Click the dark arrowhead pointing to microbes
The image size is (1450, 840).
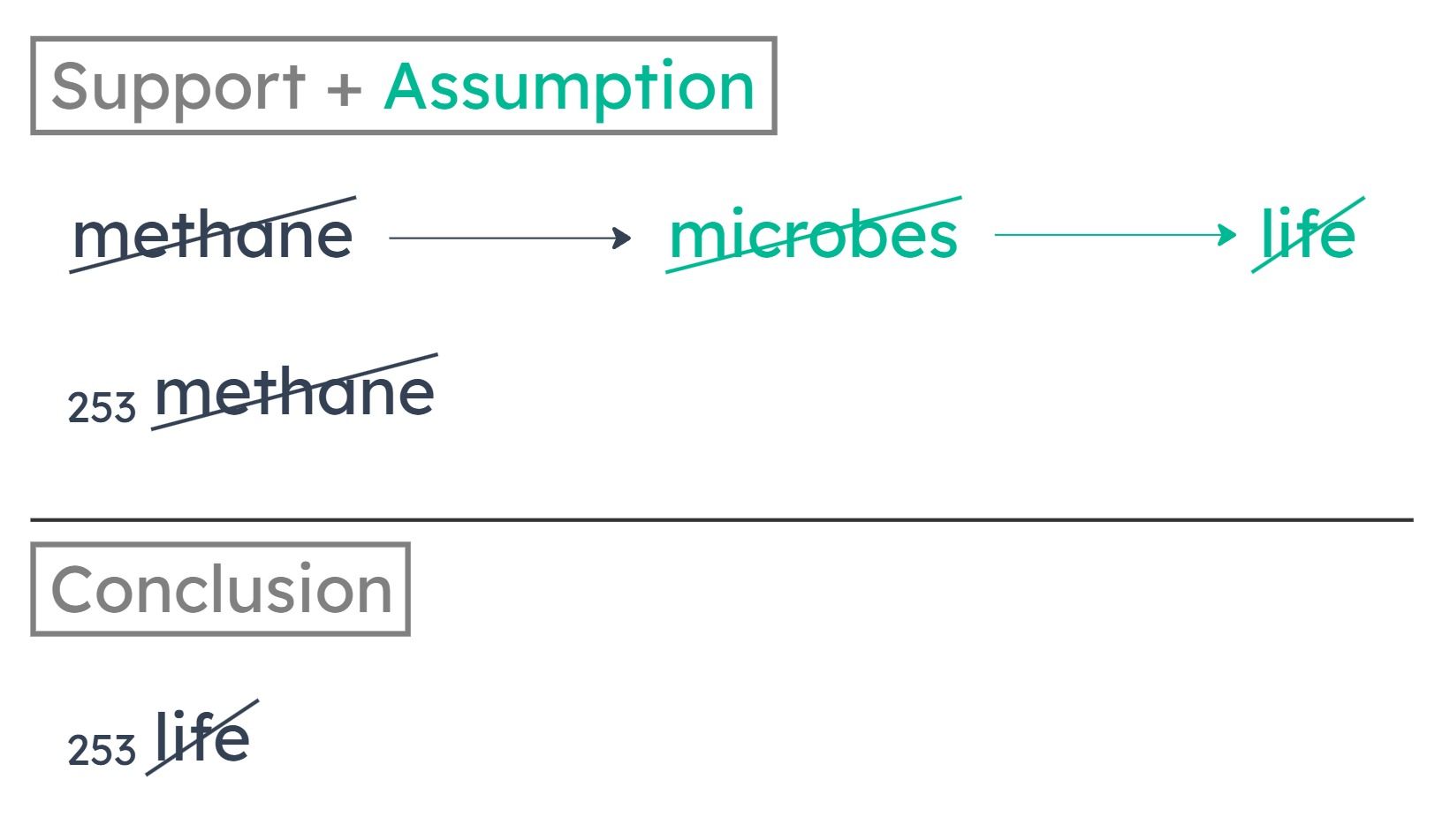pos(623,238)
